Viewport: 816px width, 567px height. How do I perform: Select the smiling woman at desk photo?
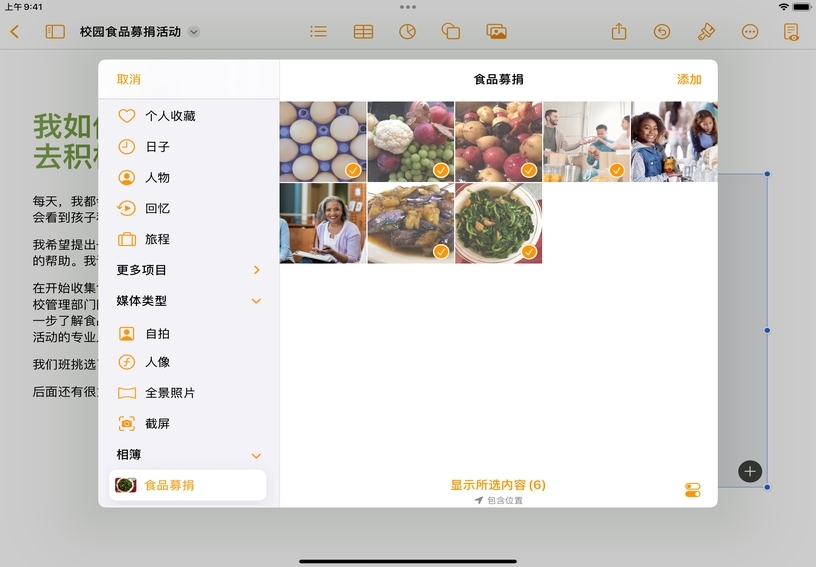point(323,223)
